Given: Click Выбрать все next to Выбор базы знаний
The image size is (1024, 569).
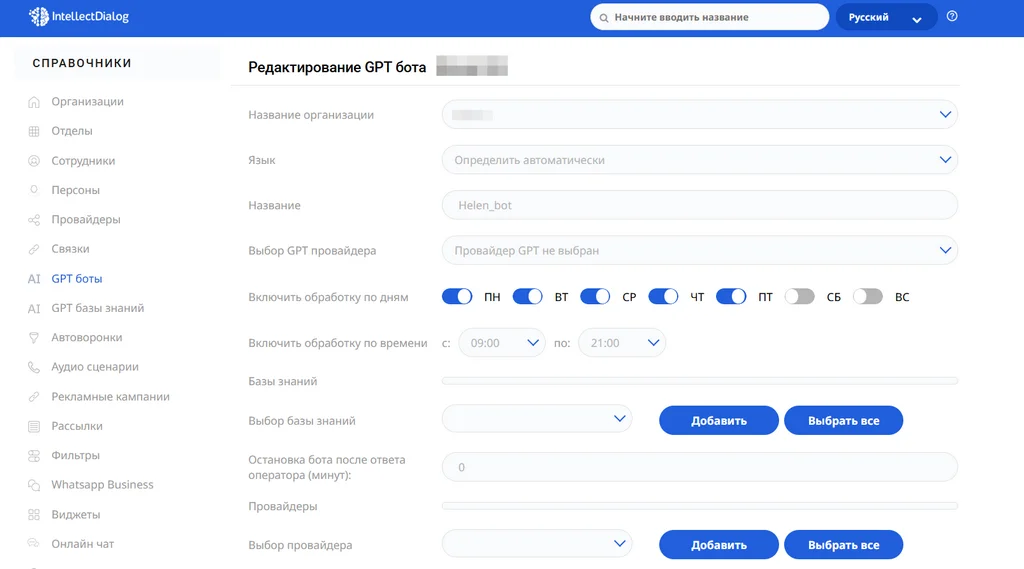Looking at the screenshot, I should (x=843, y=421).
